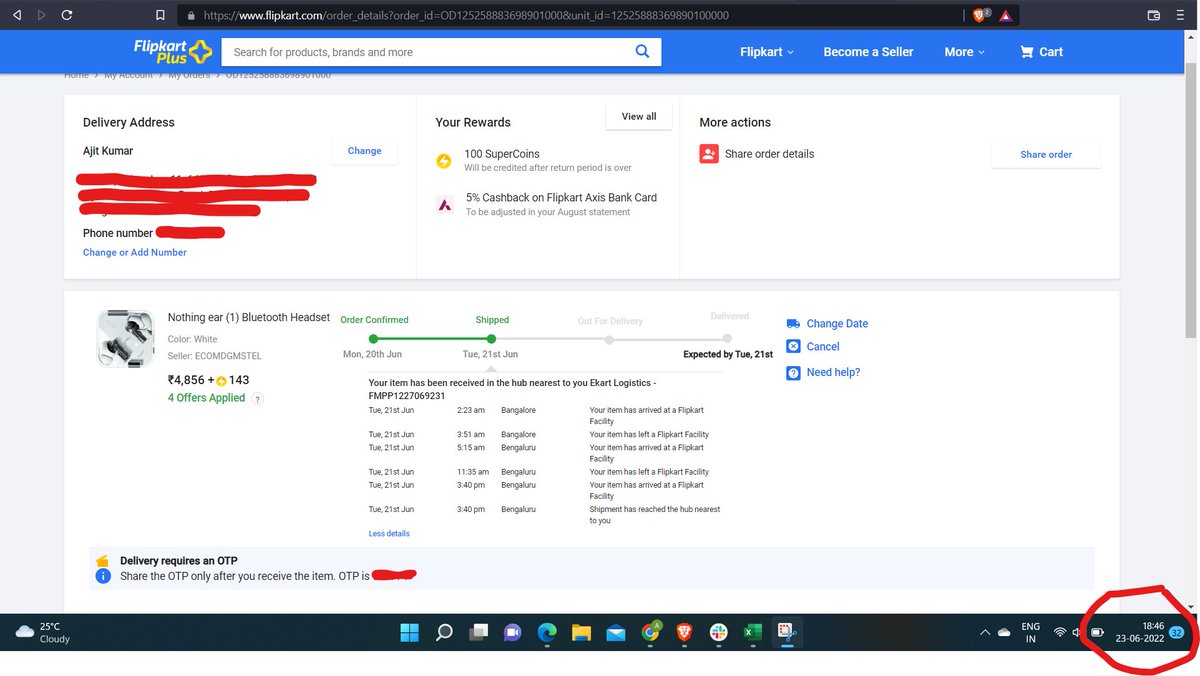Open Need help? link
Screen dimensions: 1200x676
(833, 372)
